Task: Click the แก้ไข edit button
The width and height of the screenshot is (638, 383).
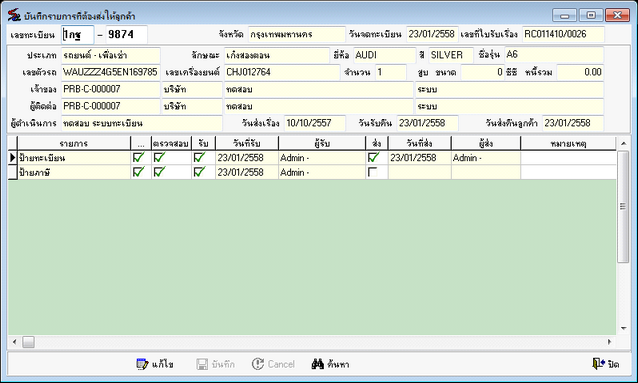Action: coord(155,364)
